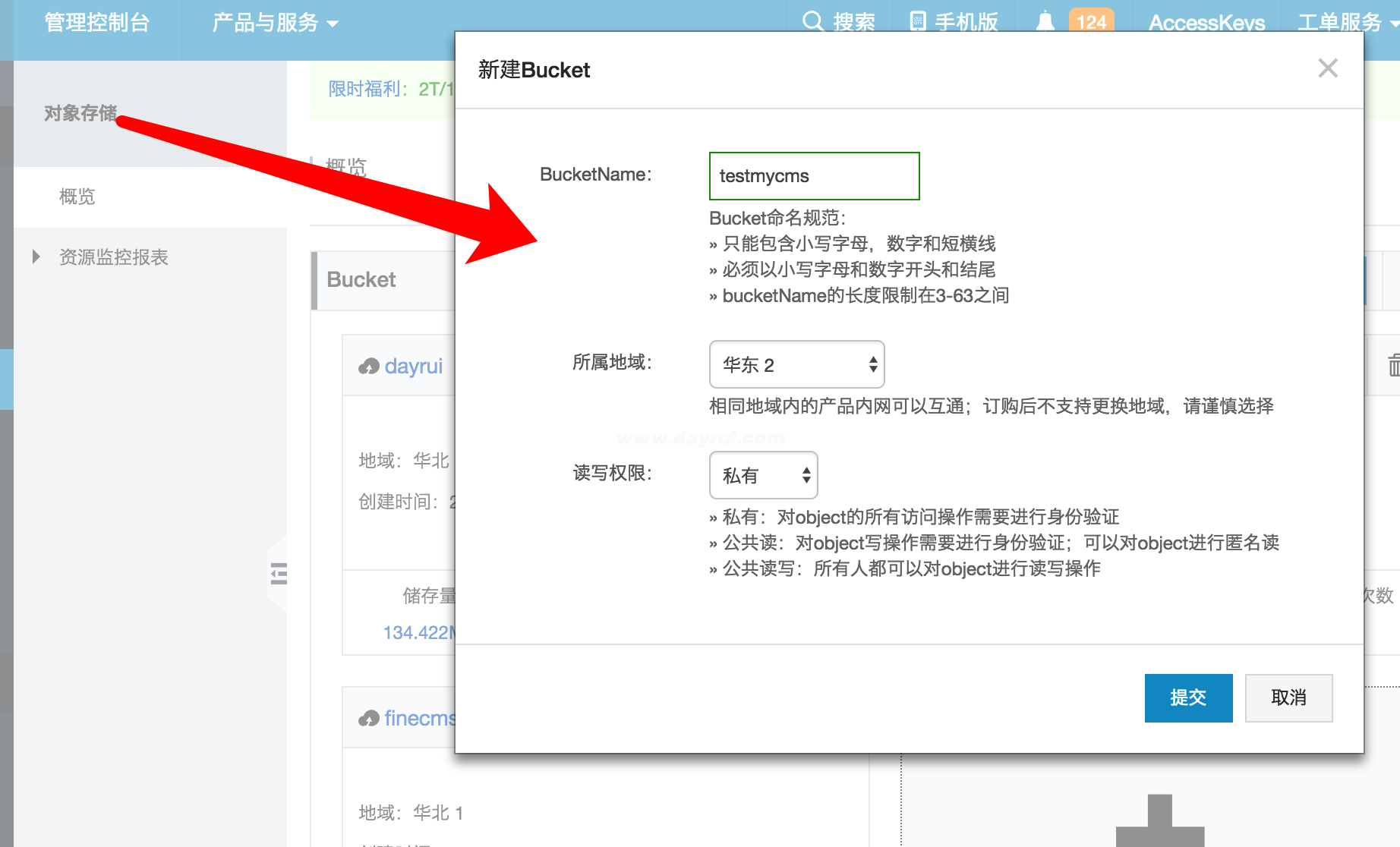
Task: Click the Bucket命名规范 hint heading
Action: (777, 218)
